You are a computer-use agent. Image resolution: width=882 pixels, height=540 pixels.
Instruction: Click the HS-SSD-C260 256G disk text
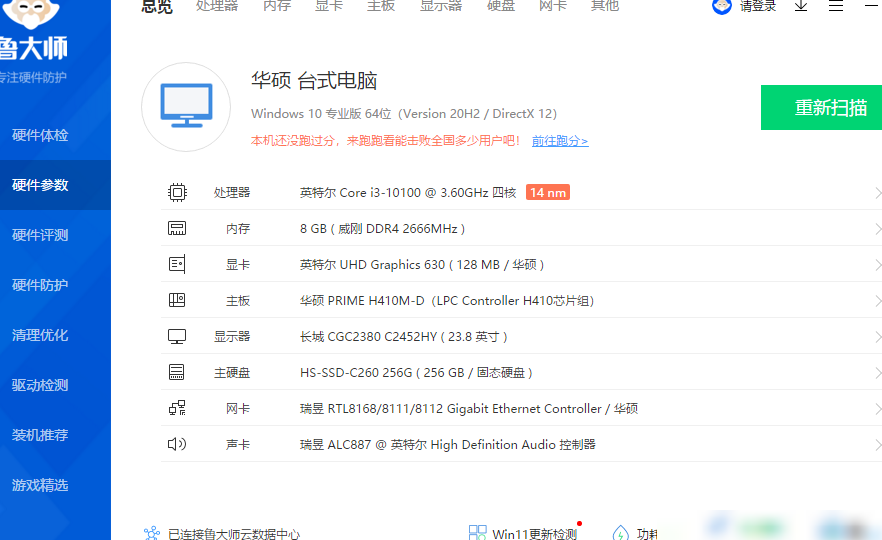[416, 372]
